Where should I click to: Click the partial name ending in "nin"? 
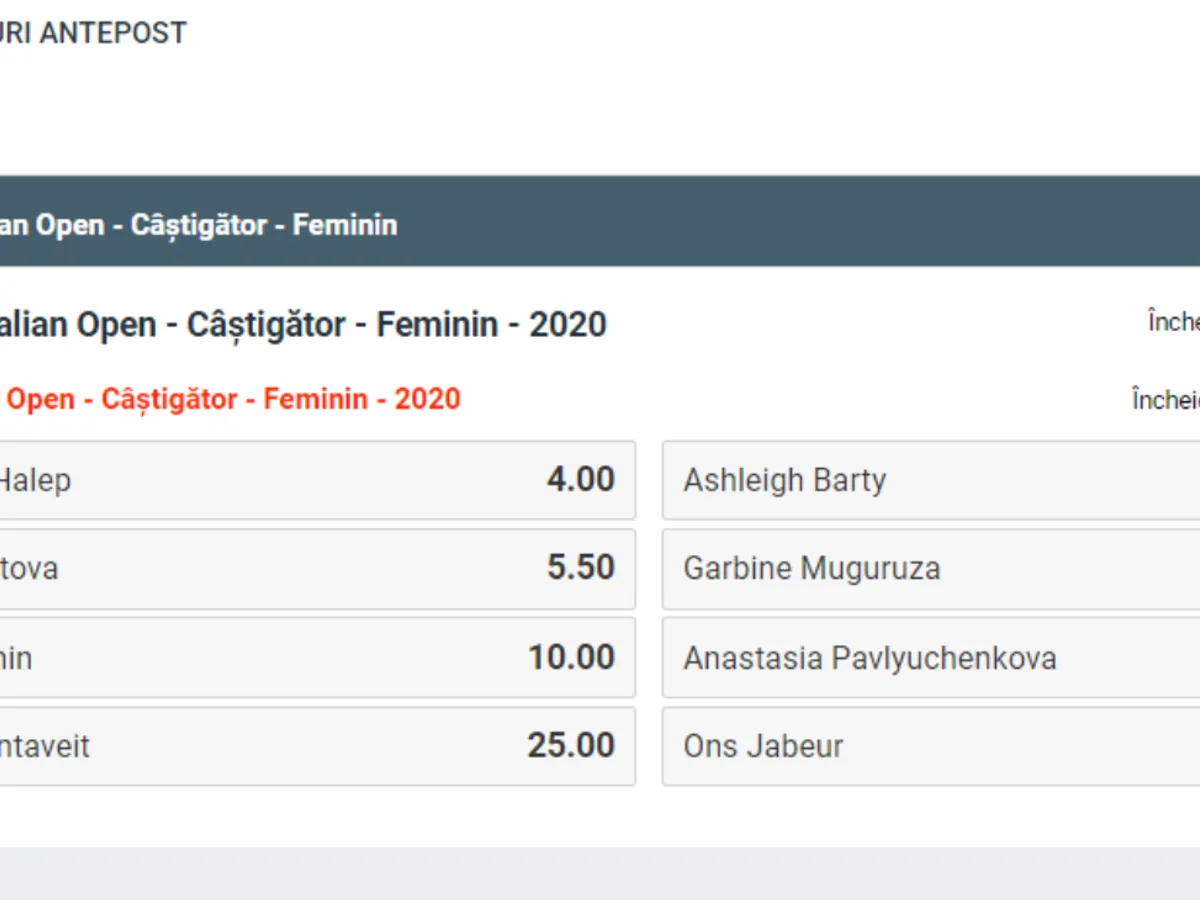pos(16,658)
